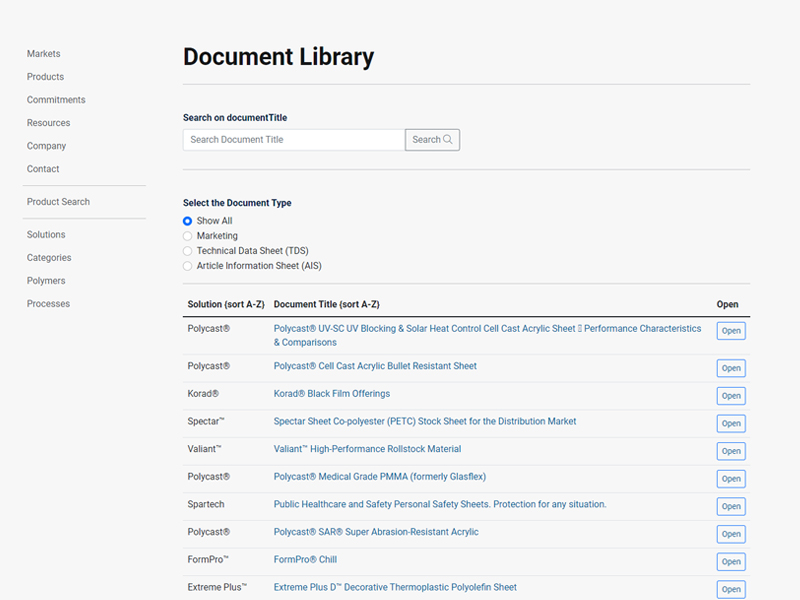
Task: Click the FormPro™ solution cell
Action: pos(208,559)
